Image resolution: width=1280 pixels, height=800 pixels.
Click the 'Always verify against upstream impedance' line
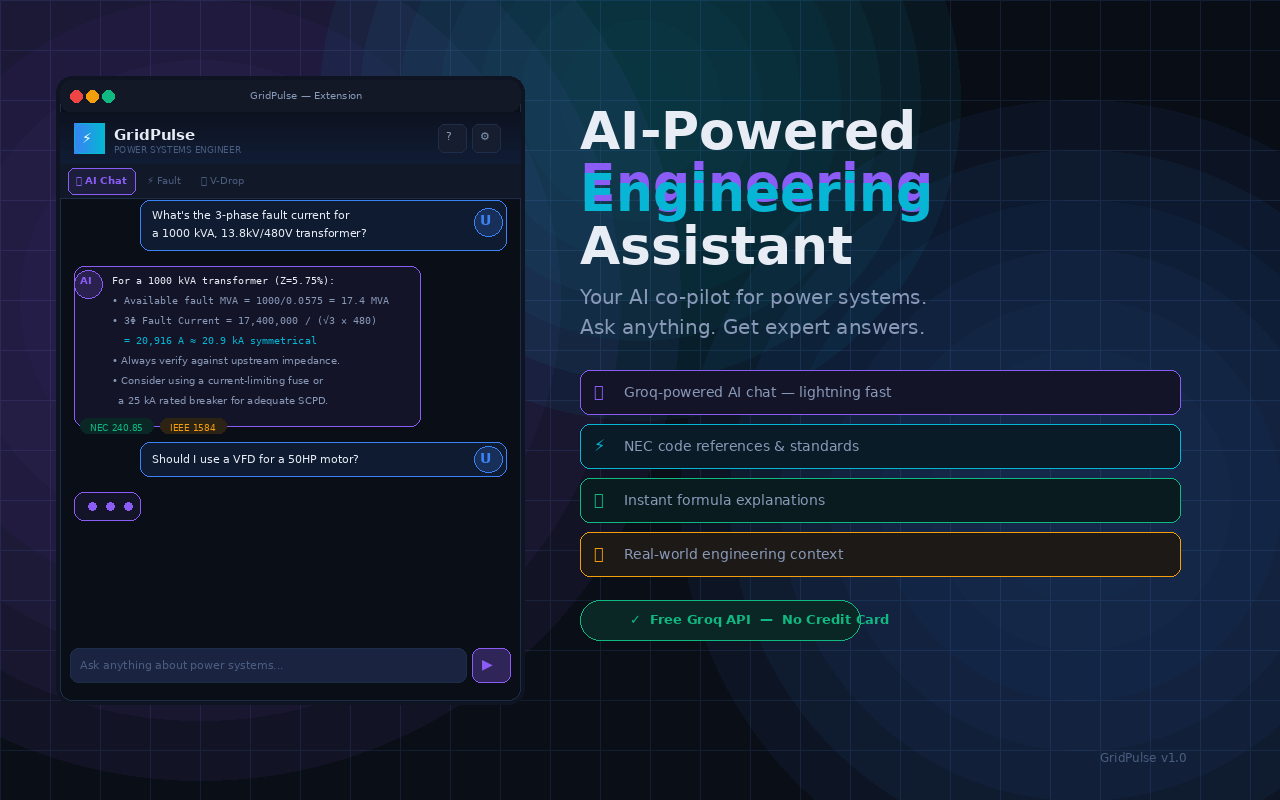click(226, 361)
